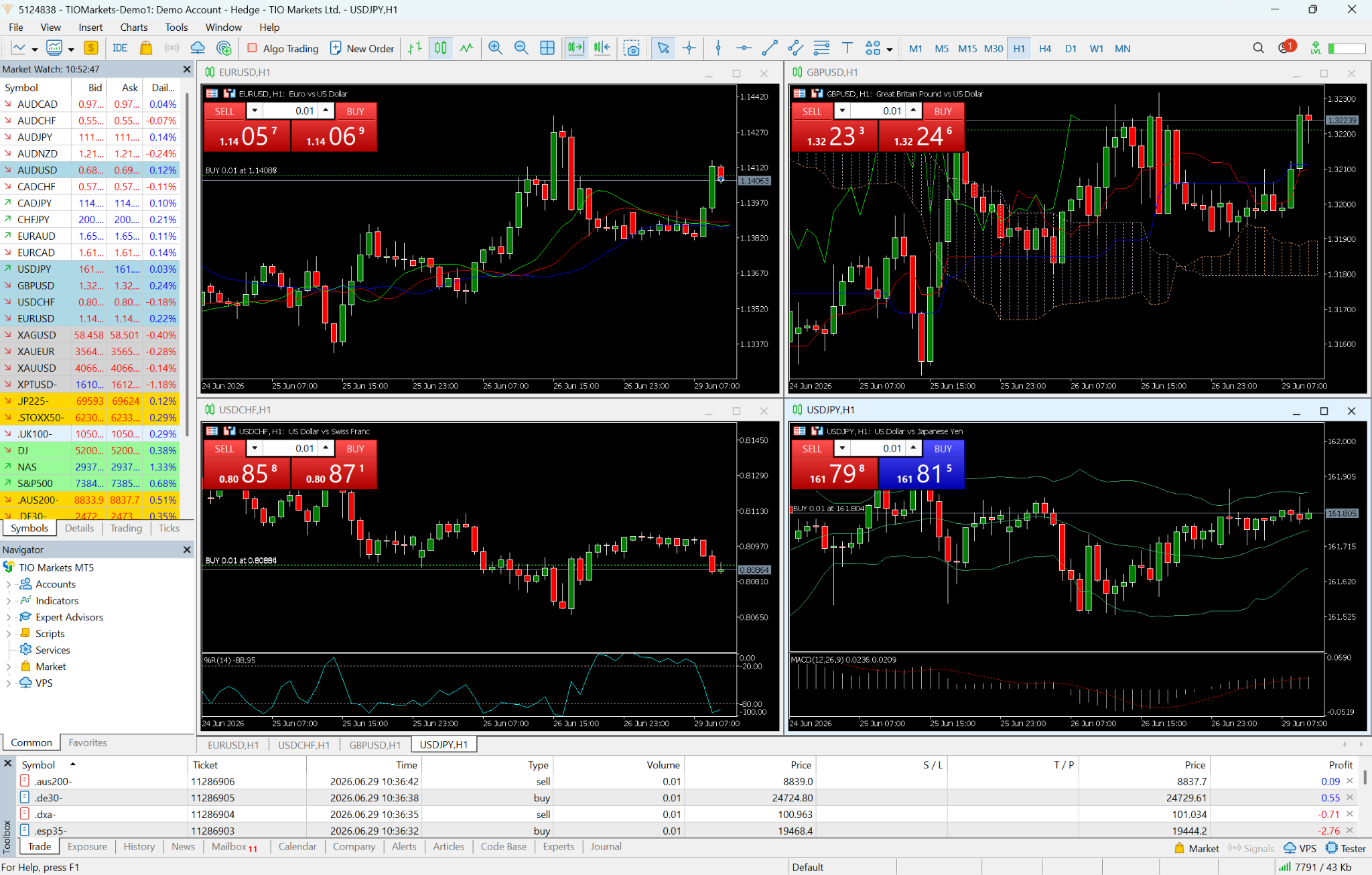Click the Zoom In magnifier icon
This screenshot has height=875, width=1372.
coord(495,48)
